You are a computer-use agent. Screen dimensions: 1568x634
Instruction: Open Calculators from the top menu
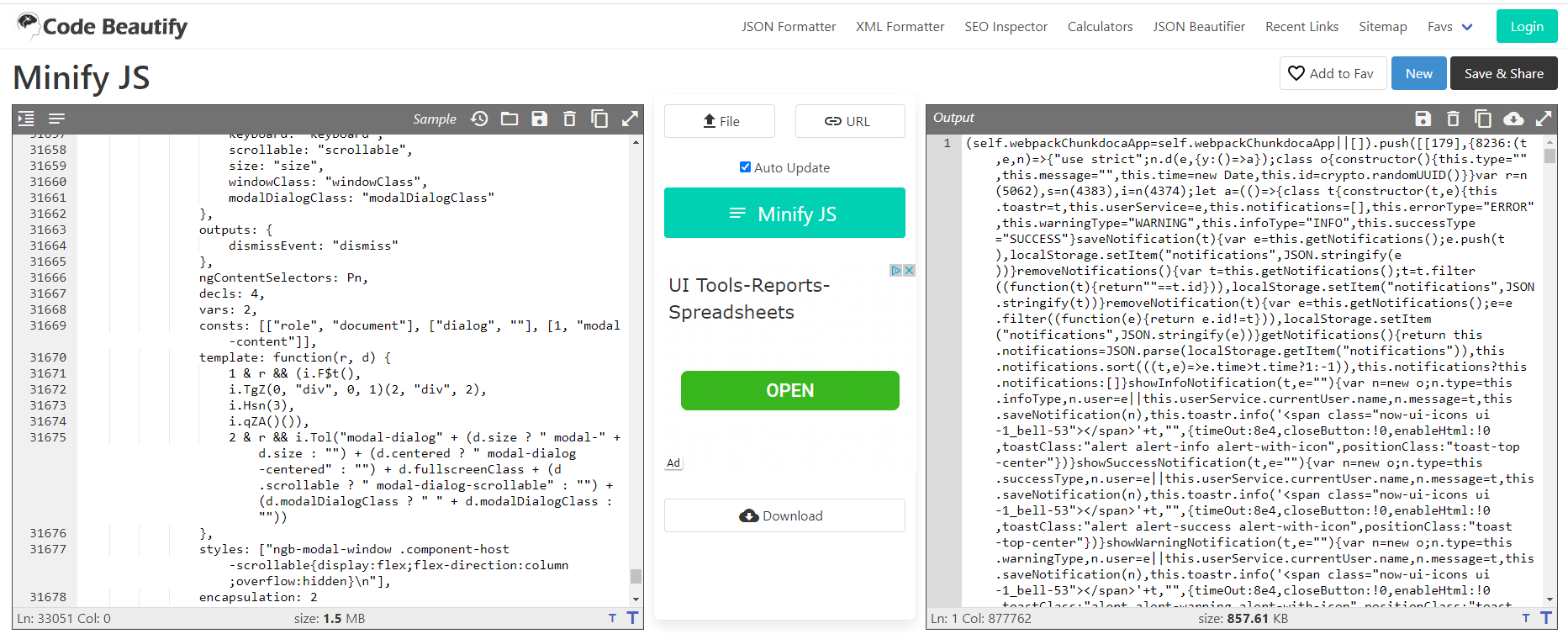tap(1100, 27)
